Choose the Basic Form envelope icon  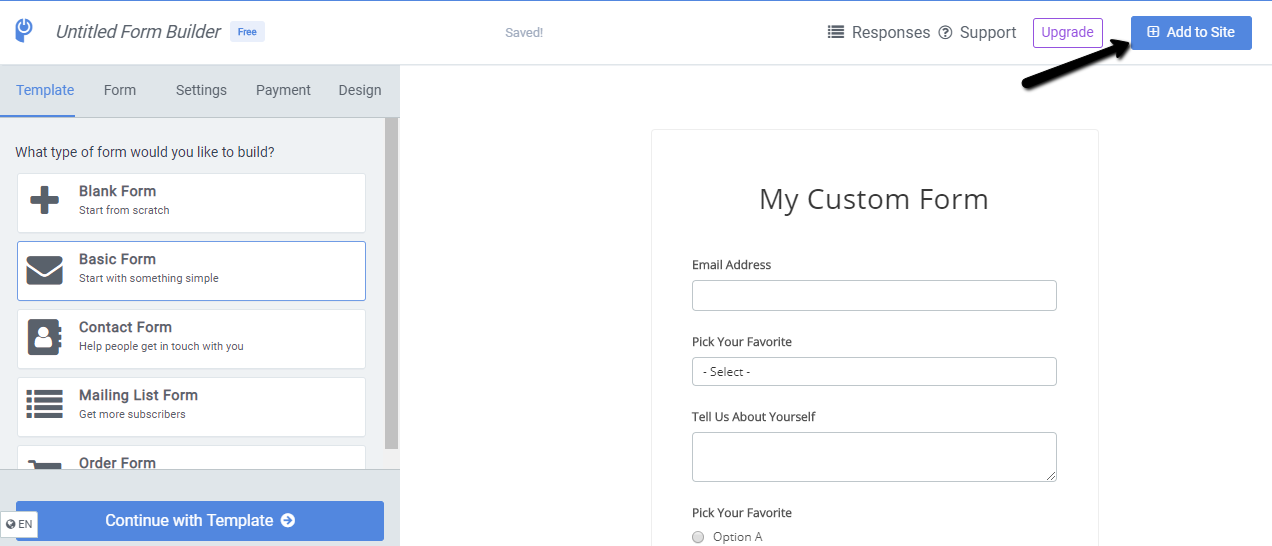[44, 270]
